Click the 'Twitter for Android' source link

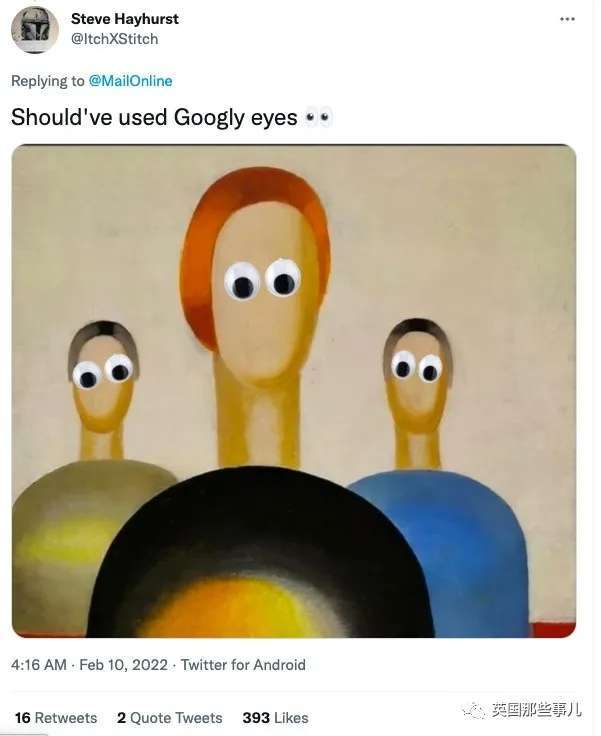243,665
